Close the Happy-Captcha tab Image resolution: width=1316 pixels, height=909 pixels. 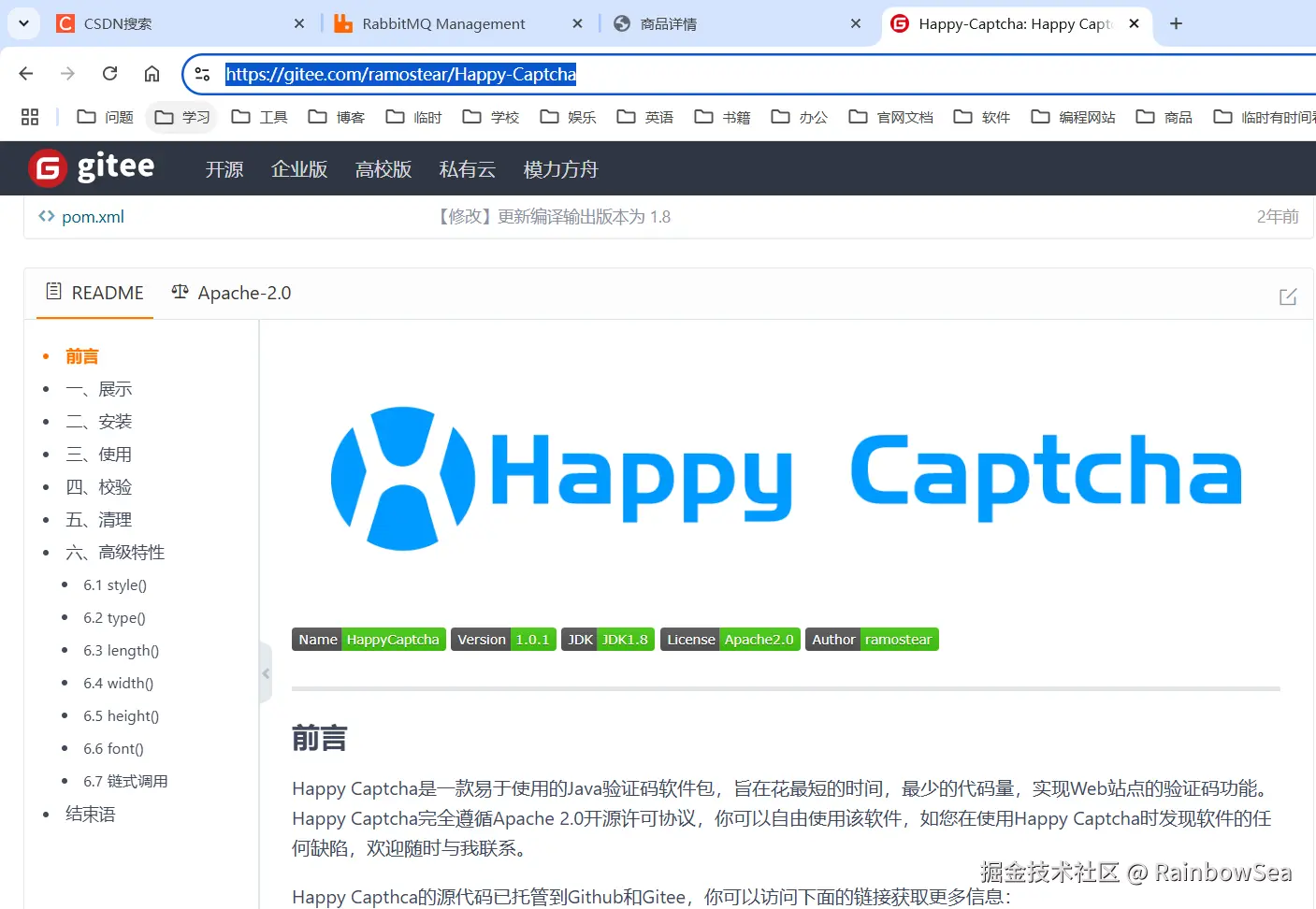[1135, 23]
